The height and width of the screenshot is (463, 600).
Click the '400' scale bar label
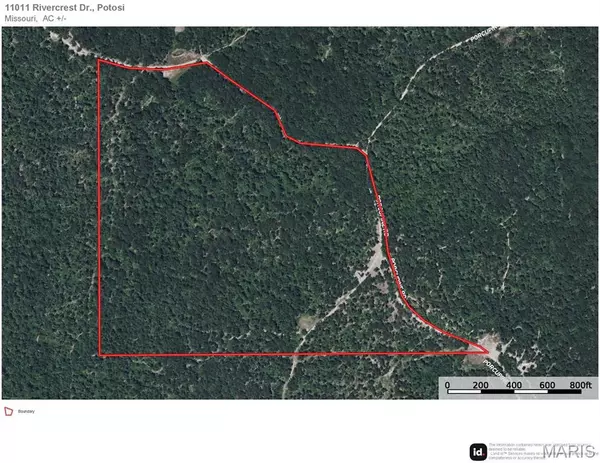tap(514, 385)
